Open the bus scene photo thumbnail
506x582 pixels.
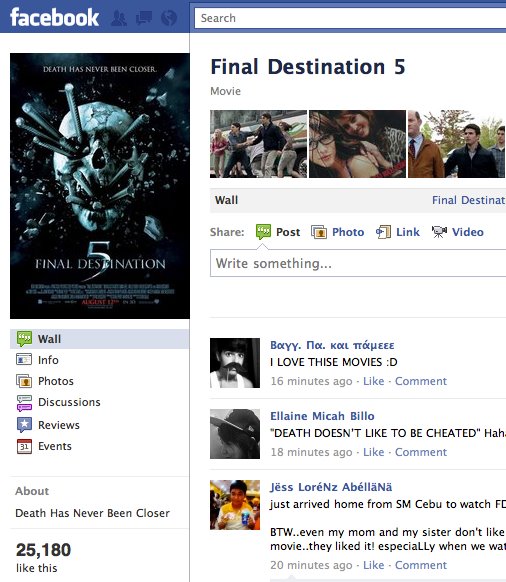(258, 144)
